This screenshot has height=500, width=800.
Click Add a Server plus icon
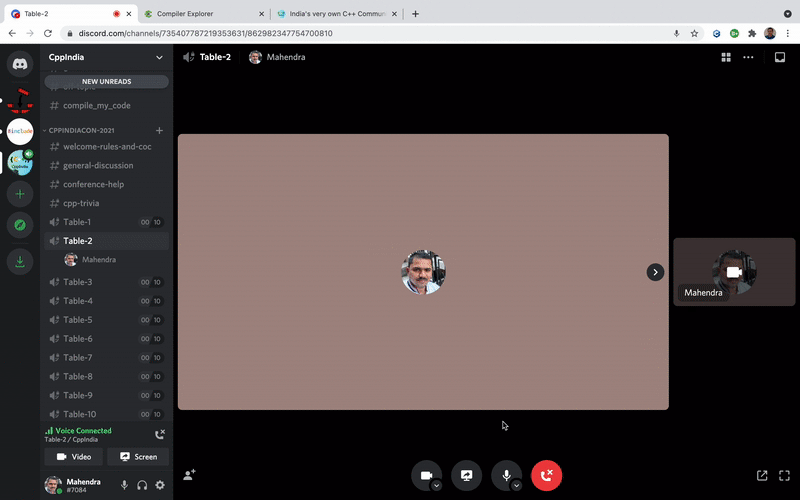point(20,194)
